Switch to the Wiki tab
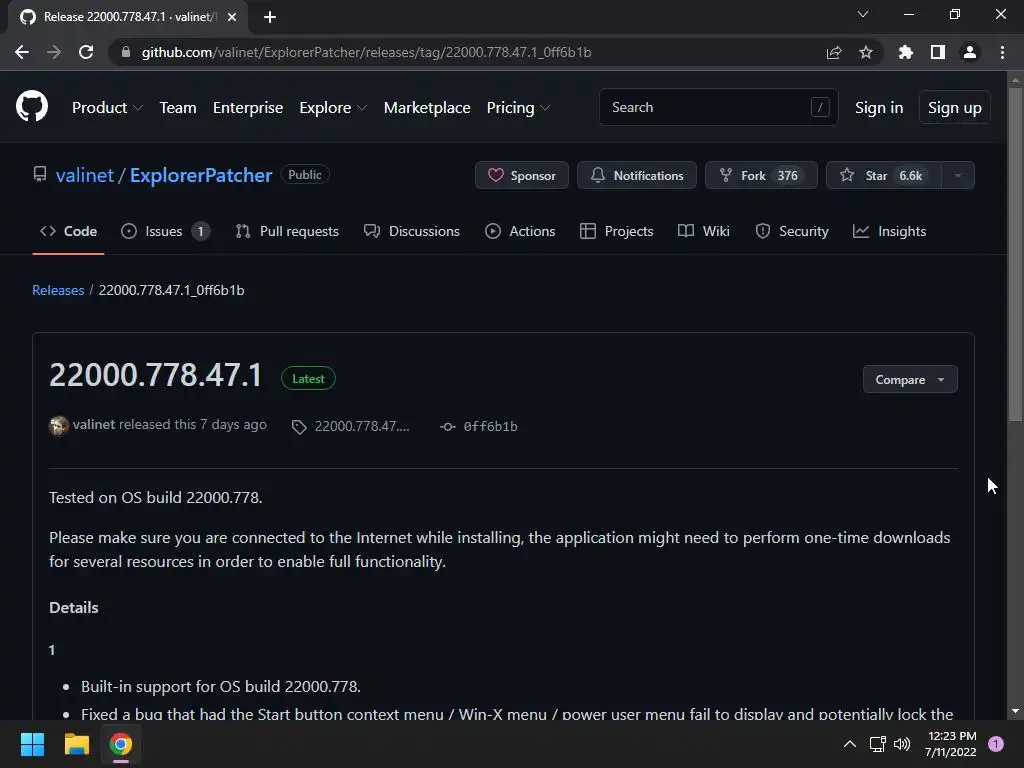Viewport: 1024px width, 768px height. click(x=703, y=231)
